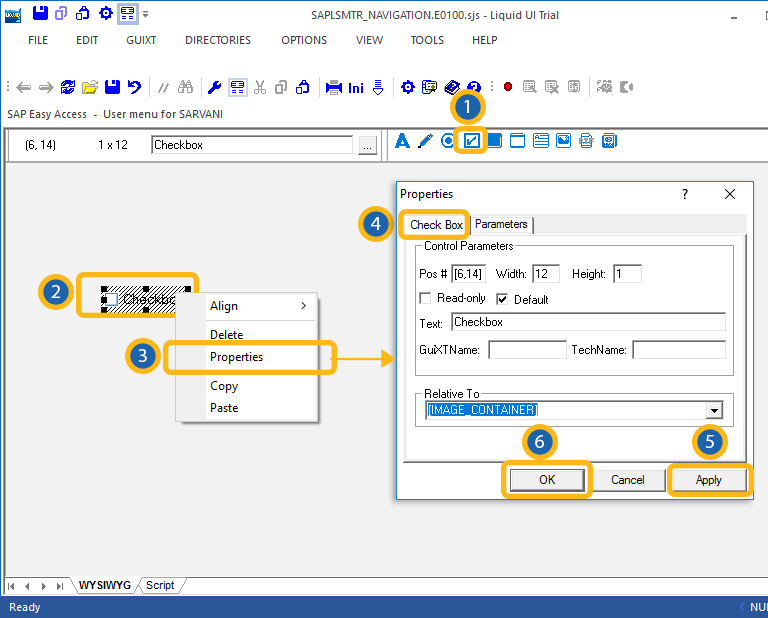Switch to the Parameters tab
Image resolution: width=768 pixels, height=618 pixels.
click(501, 224)
